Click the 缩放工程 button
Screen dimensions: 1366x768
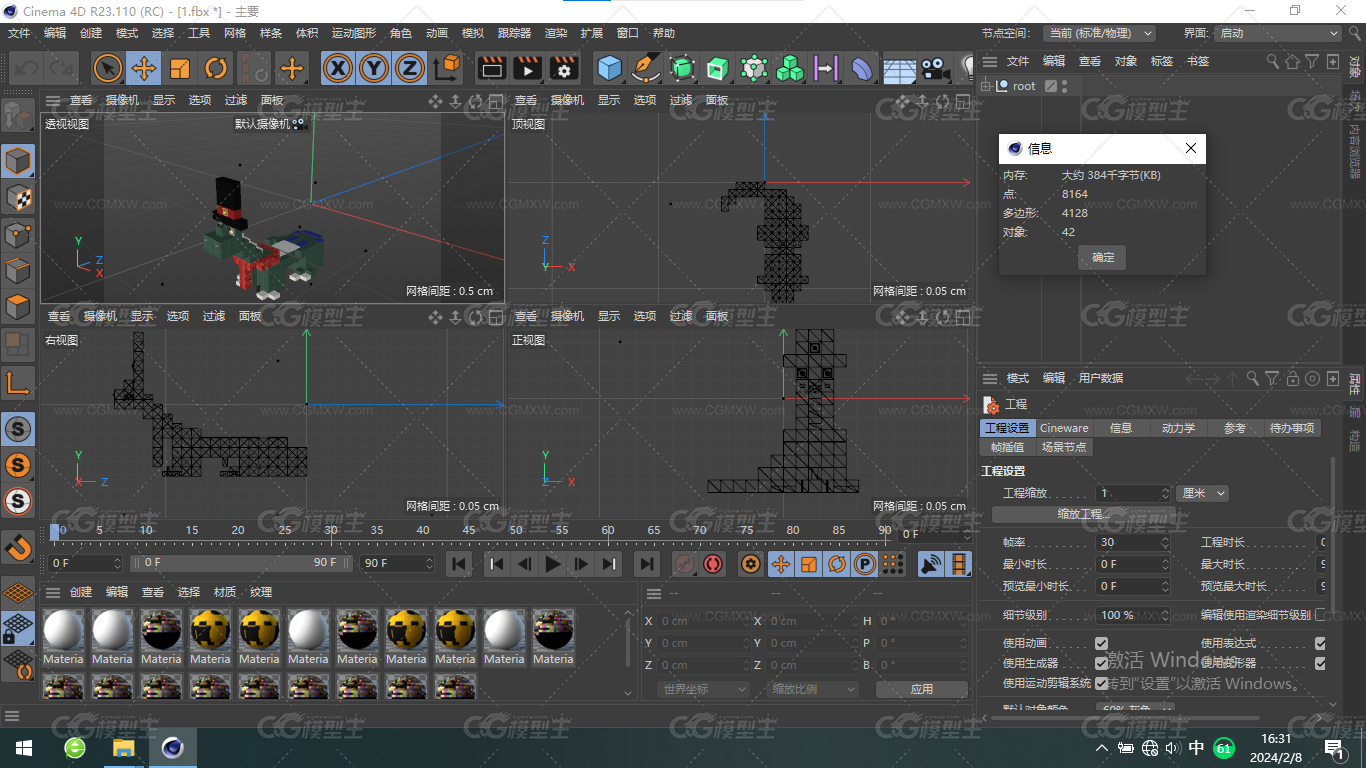(x=1084, y=514)
